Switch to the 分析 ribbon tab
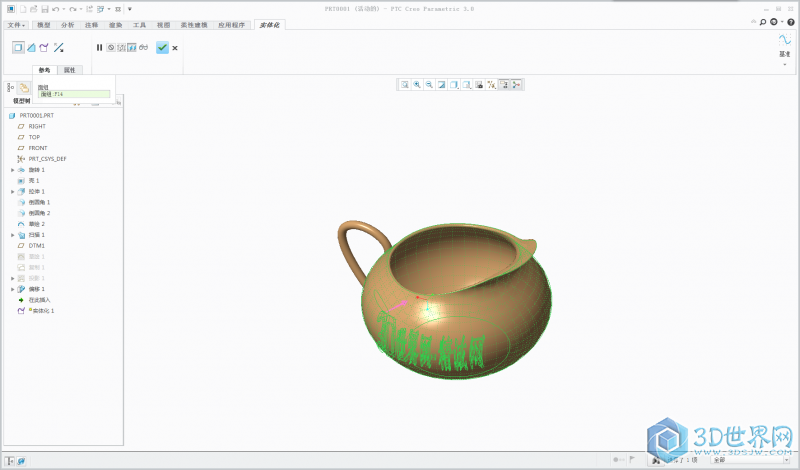The width and height of the screenshot is (800, 470). pyautogui.click(x=67, y=23)
